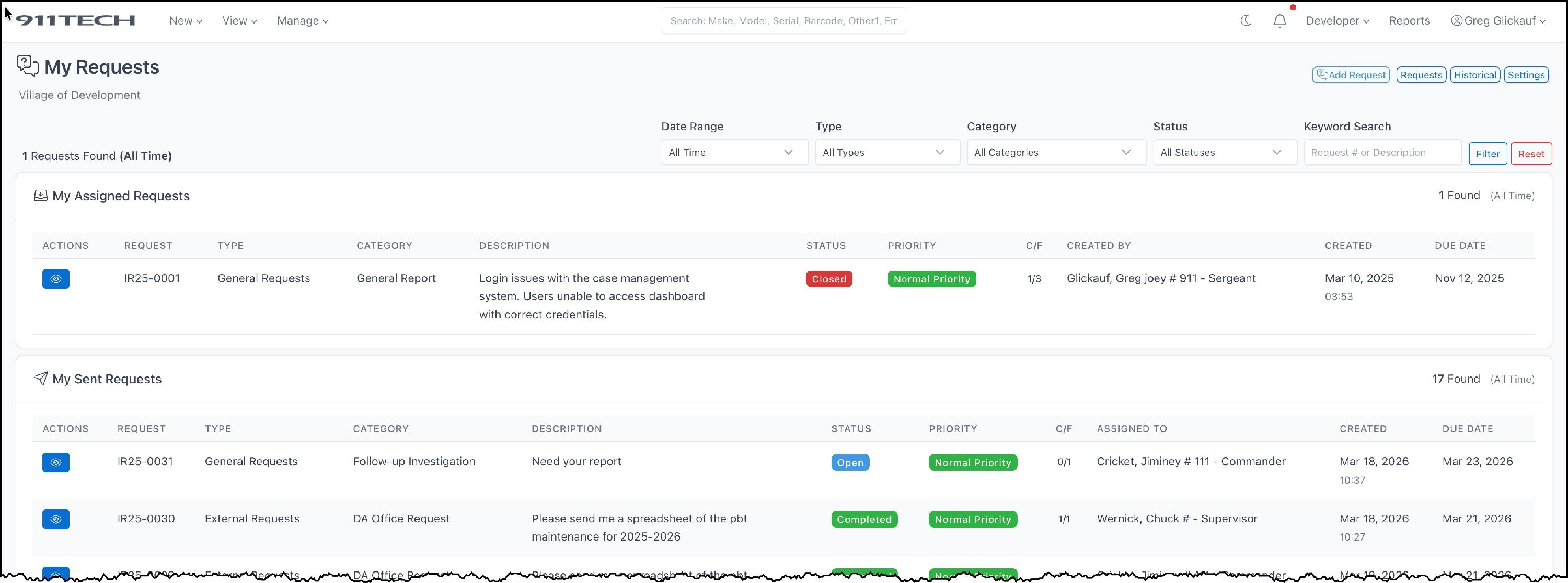The height and width of the screenshot is (583, 1568).
Task: Open request IR25-0030 eye icon button
Action: [x=55, y=519]
